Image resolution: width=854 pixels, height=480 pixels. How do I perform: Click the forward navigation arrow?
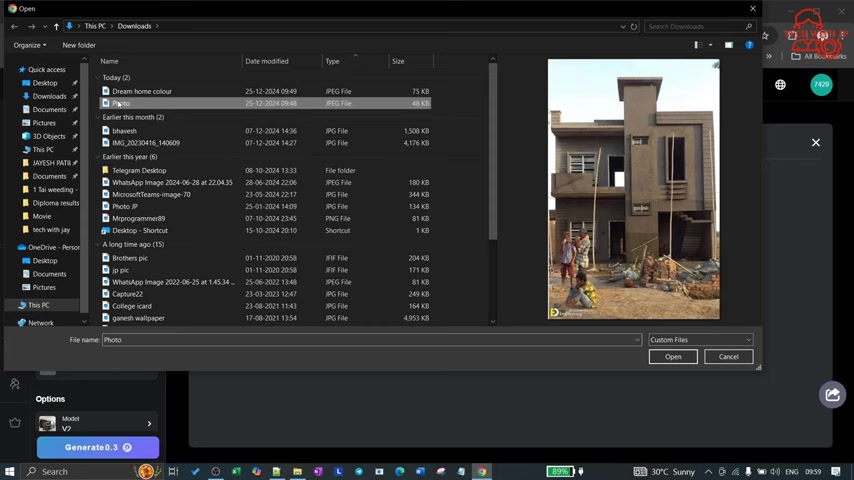coord(31,26)
